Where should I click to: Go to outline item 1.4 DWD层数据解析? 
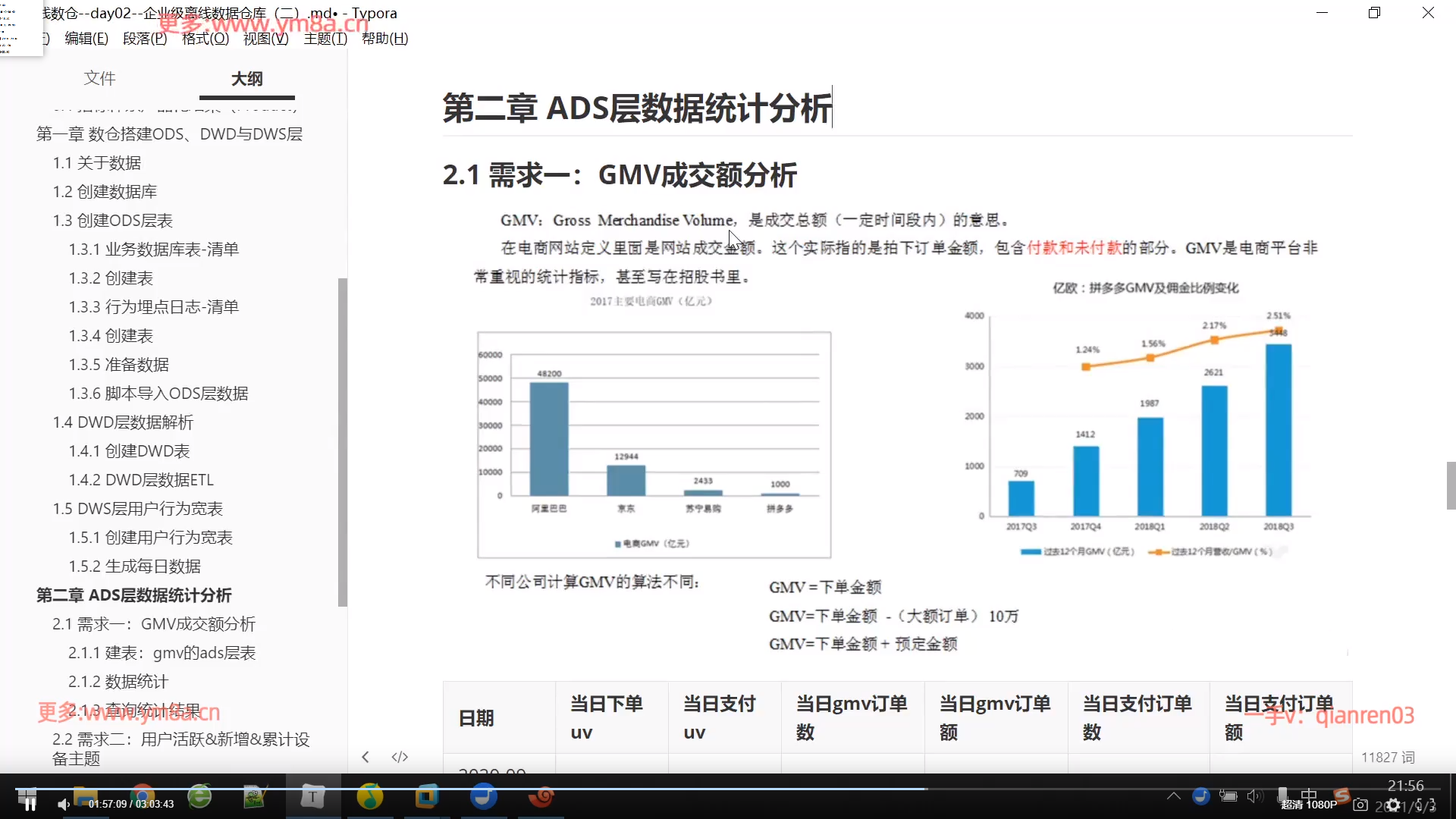(x=123, y=422)
